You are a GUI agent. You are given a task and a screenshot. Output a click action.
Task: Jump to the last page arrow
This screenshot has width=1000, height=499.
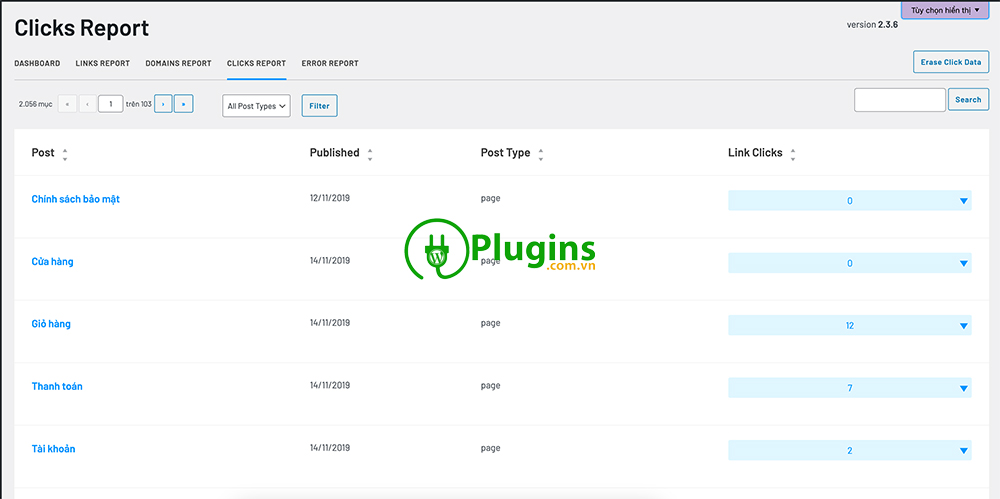pos(183,104)
